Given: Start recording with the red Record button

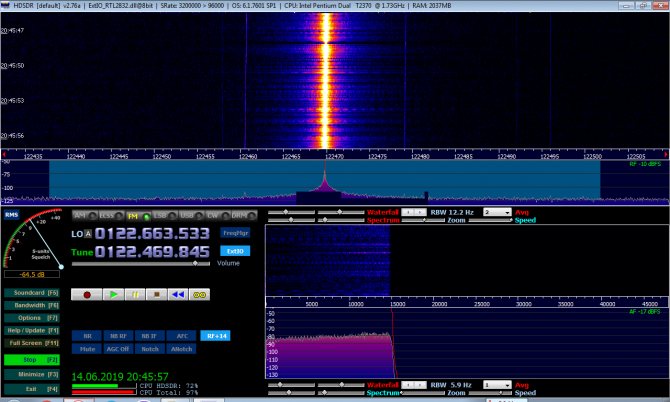Looking at the screenshot, I should [87, 295].
